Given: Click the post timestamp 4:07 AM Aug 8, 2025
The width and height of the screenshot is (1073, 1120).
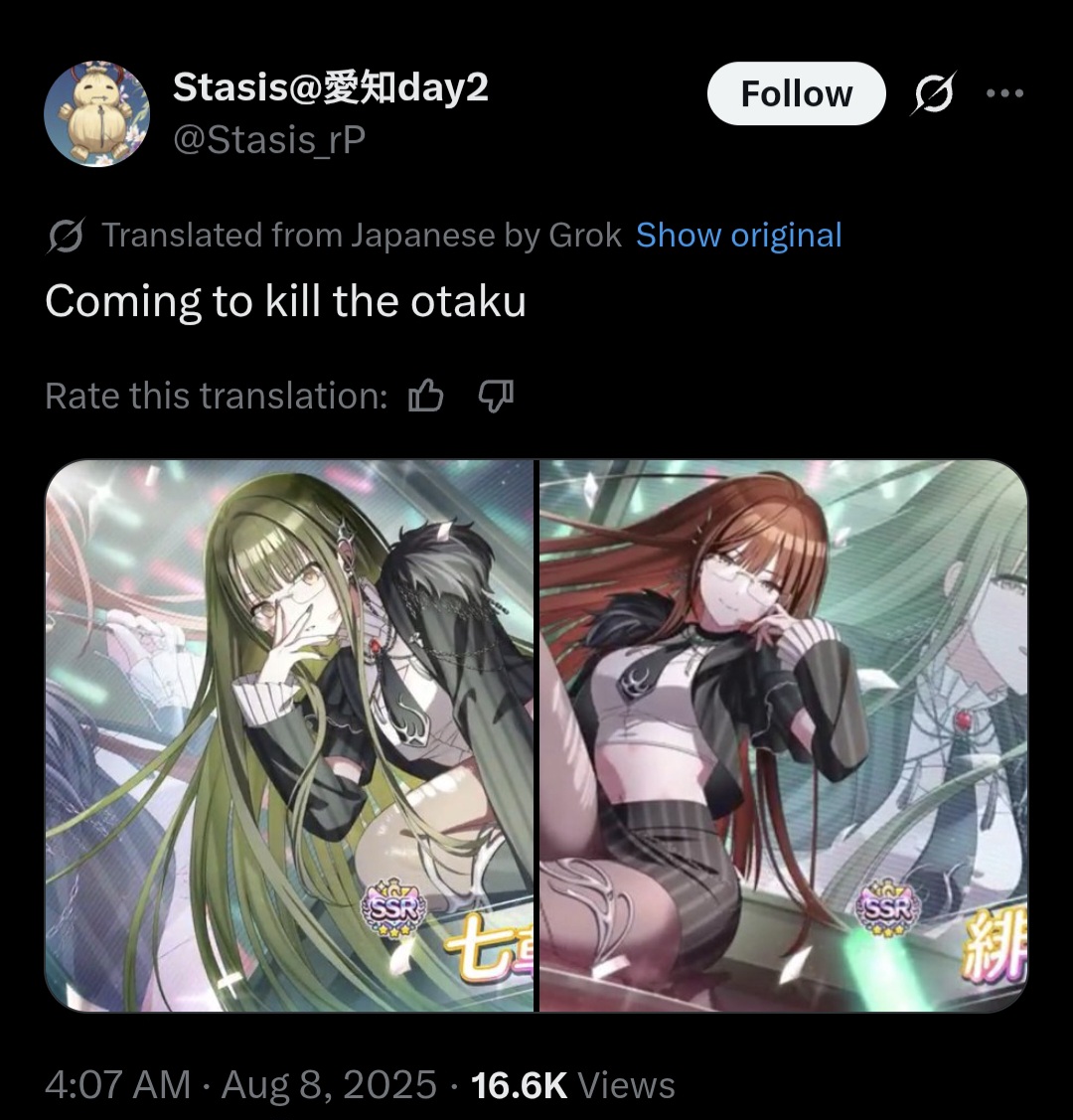Looking at the screenshot, I should (240, 1084).
